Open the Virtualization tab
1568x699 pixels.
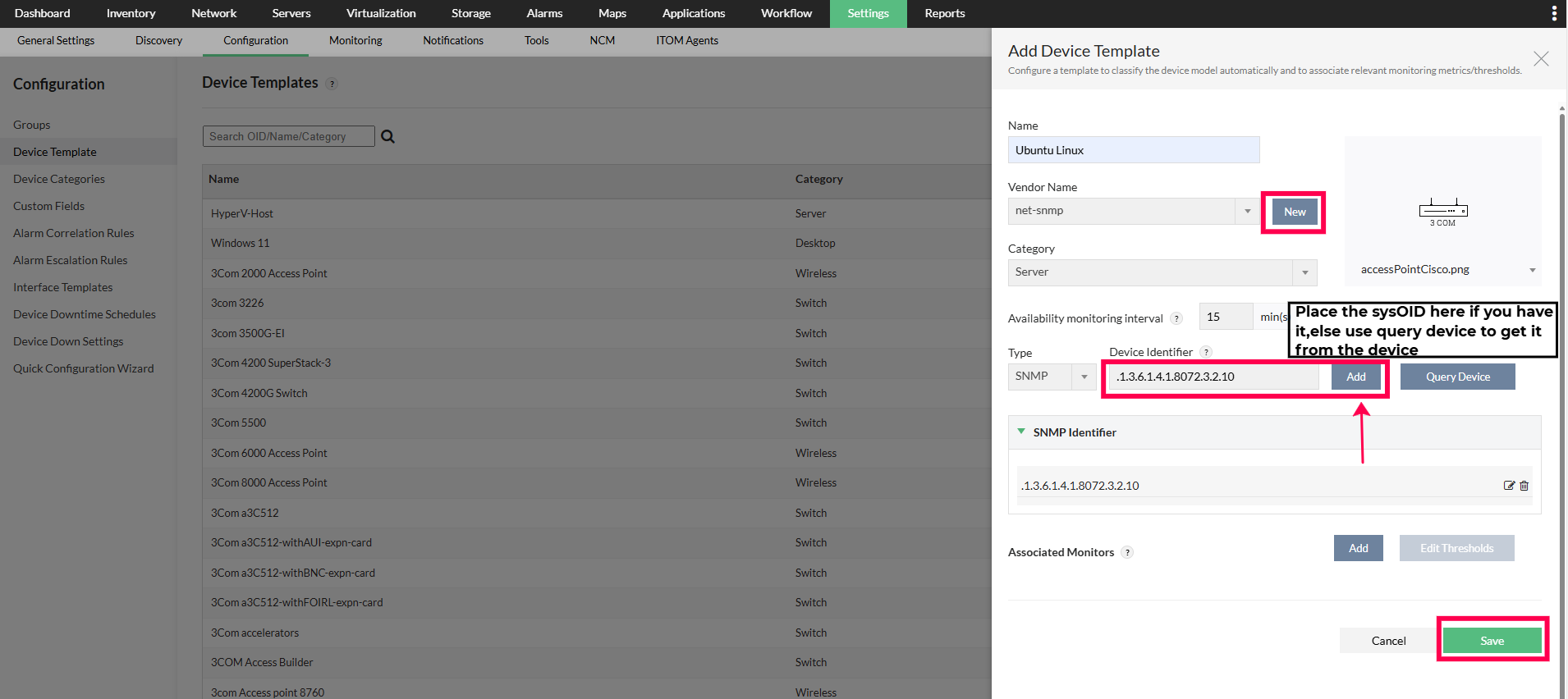pyautogui.click(x=381, y=13)
